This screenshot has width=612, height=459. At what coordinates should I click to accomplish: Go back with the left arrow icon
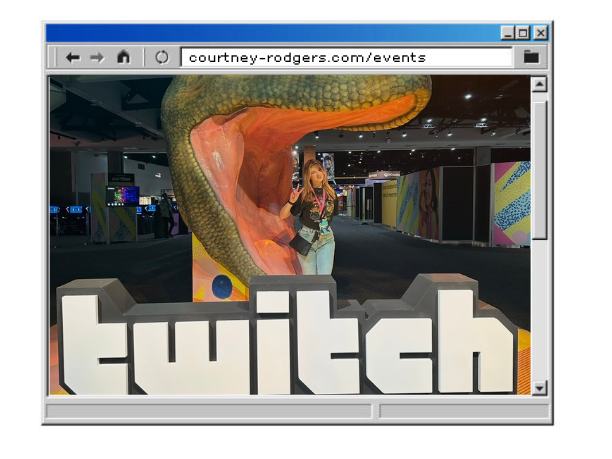pos(73,57)
